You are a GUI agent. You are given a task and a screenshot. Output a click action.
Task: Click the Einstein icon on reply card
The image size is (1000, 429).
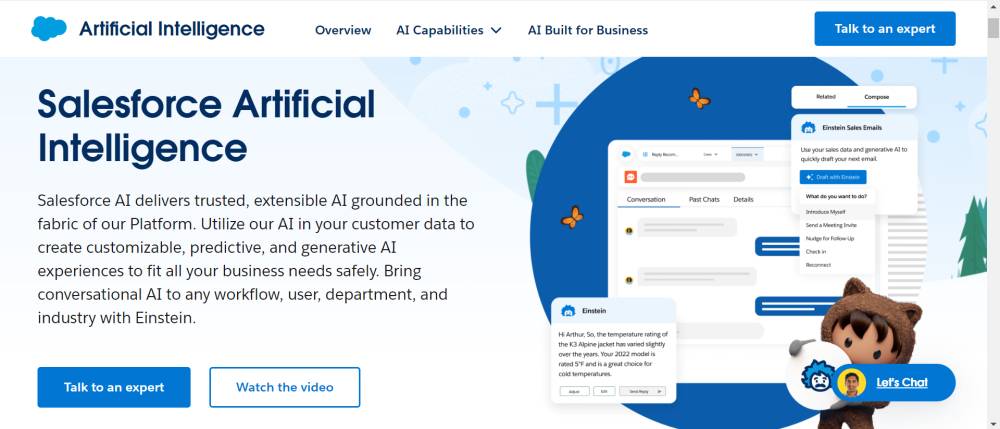tap(568, 310)
